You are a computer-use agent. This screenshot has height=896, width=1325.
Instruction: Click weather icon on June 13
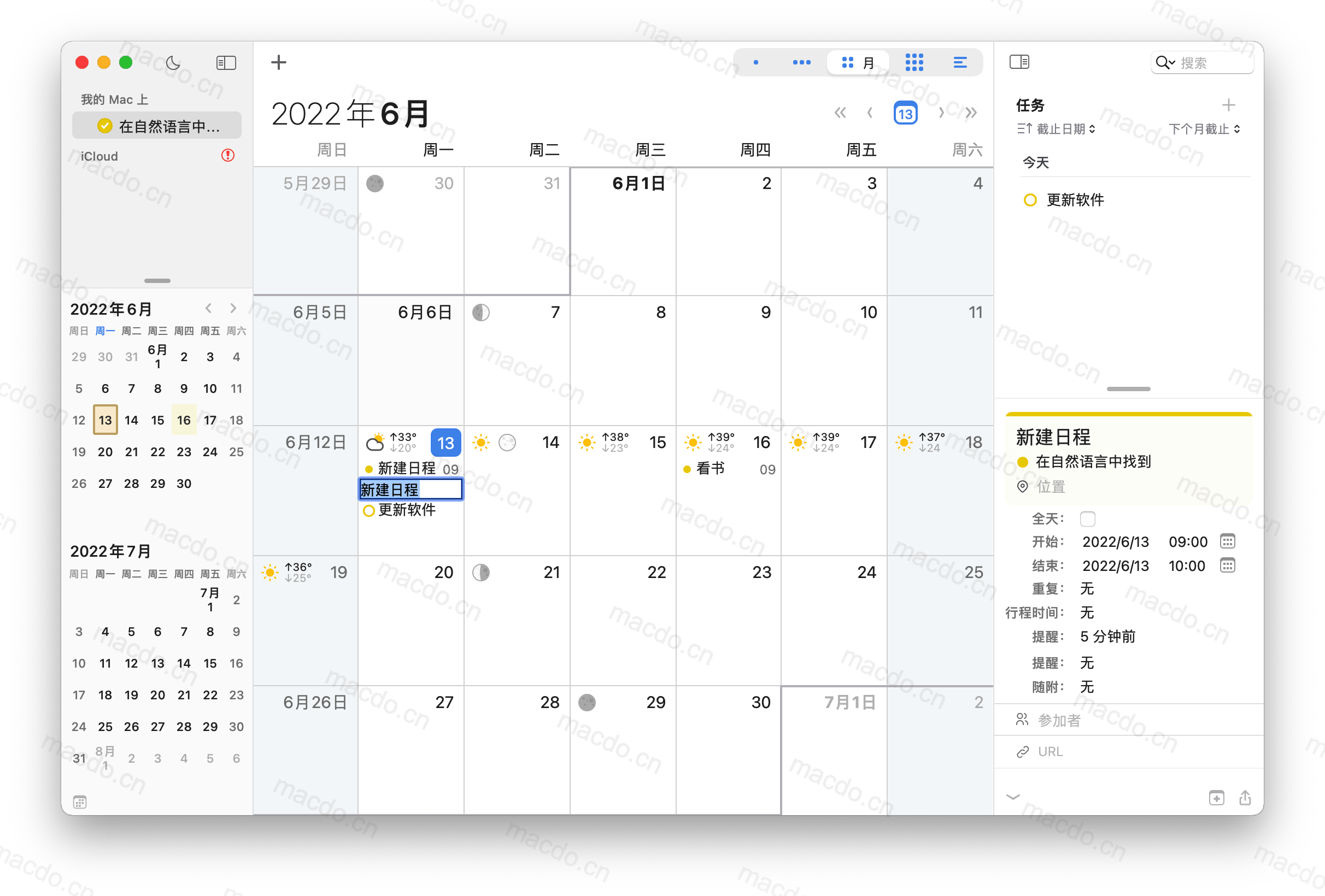(x=374, y=443)
